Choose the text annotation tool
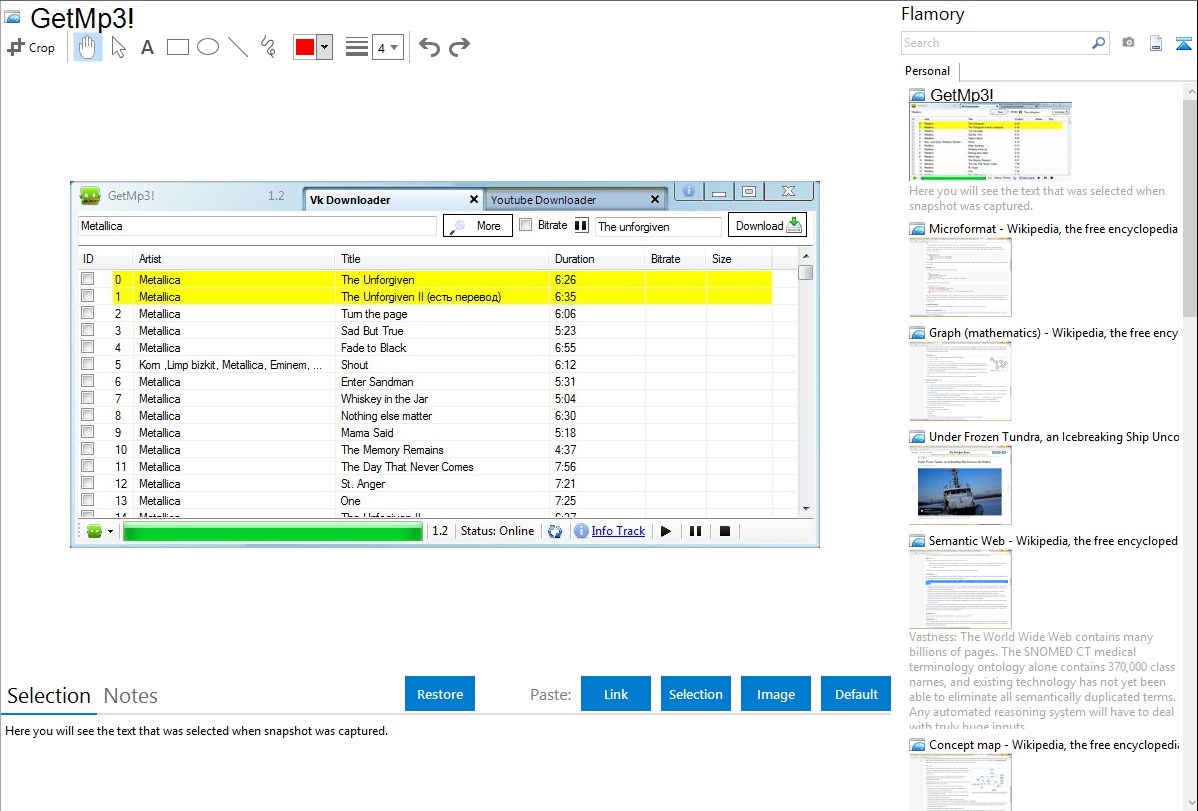Image resolution: width=1198 pixels, height=811 pixels. tap(147, 47)
